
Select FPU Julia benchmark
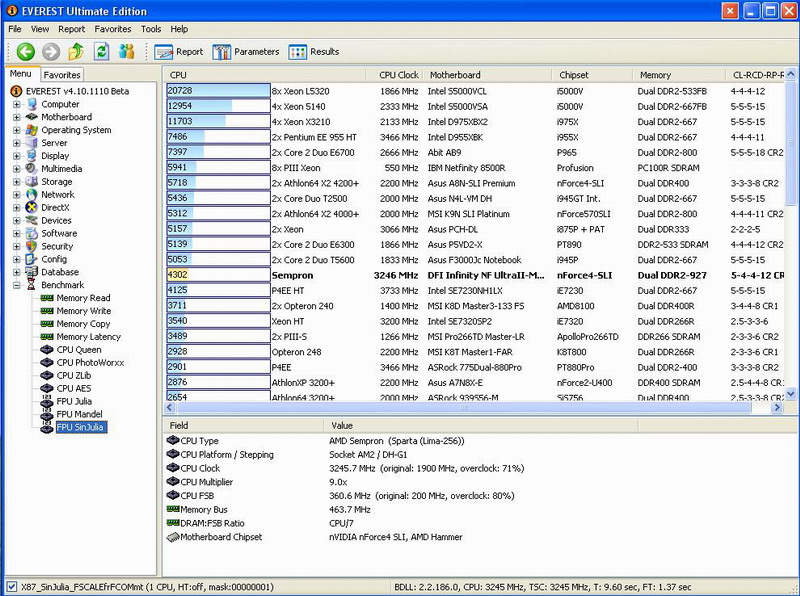(x=74, y=401)
